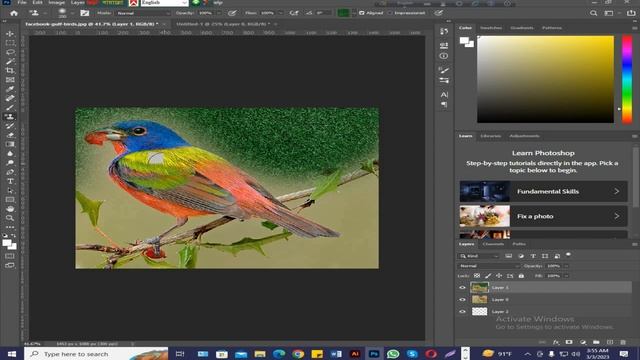640x360 pixels.
Task: Click the foreground color swatch in toolbar
Action: click(7, 244)
